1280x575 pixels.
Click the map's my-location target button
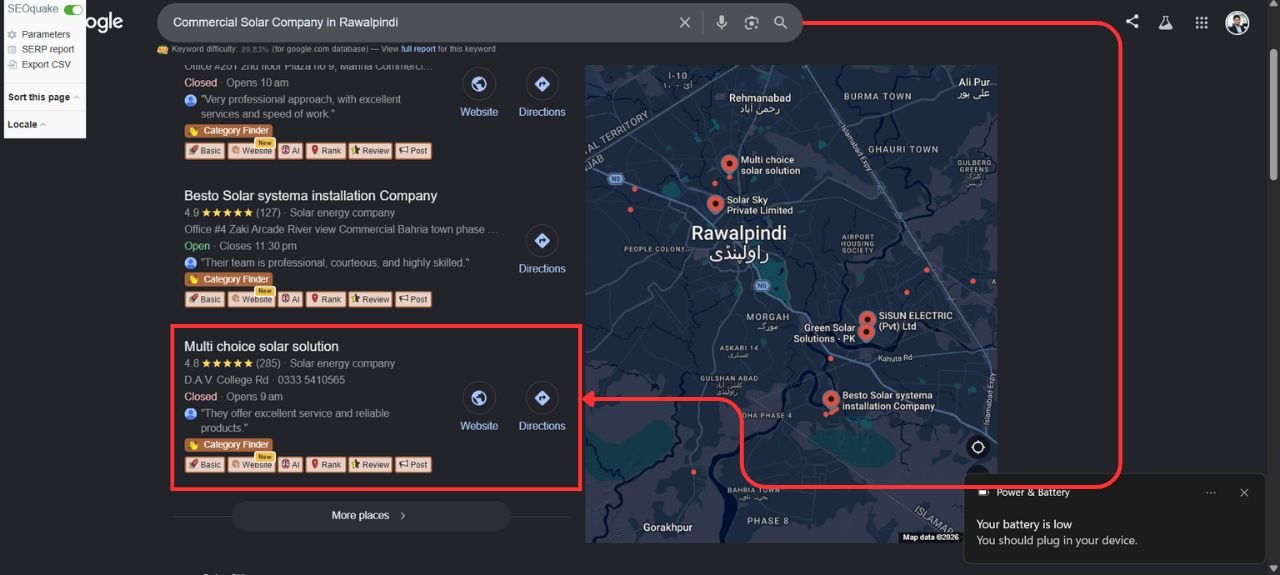[x=978, y=447]
